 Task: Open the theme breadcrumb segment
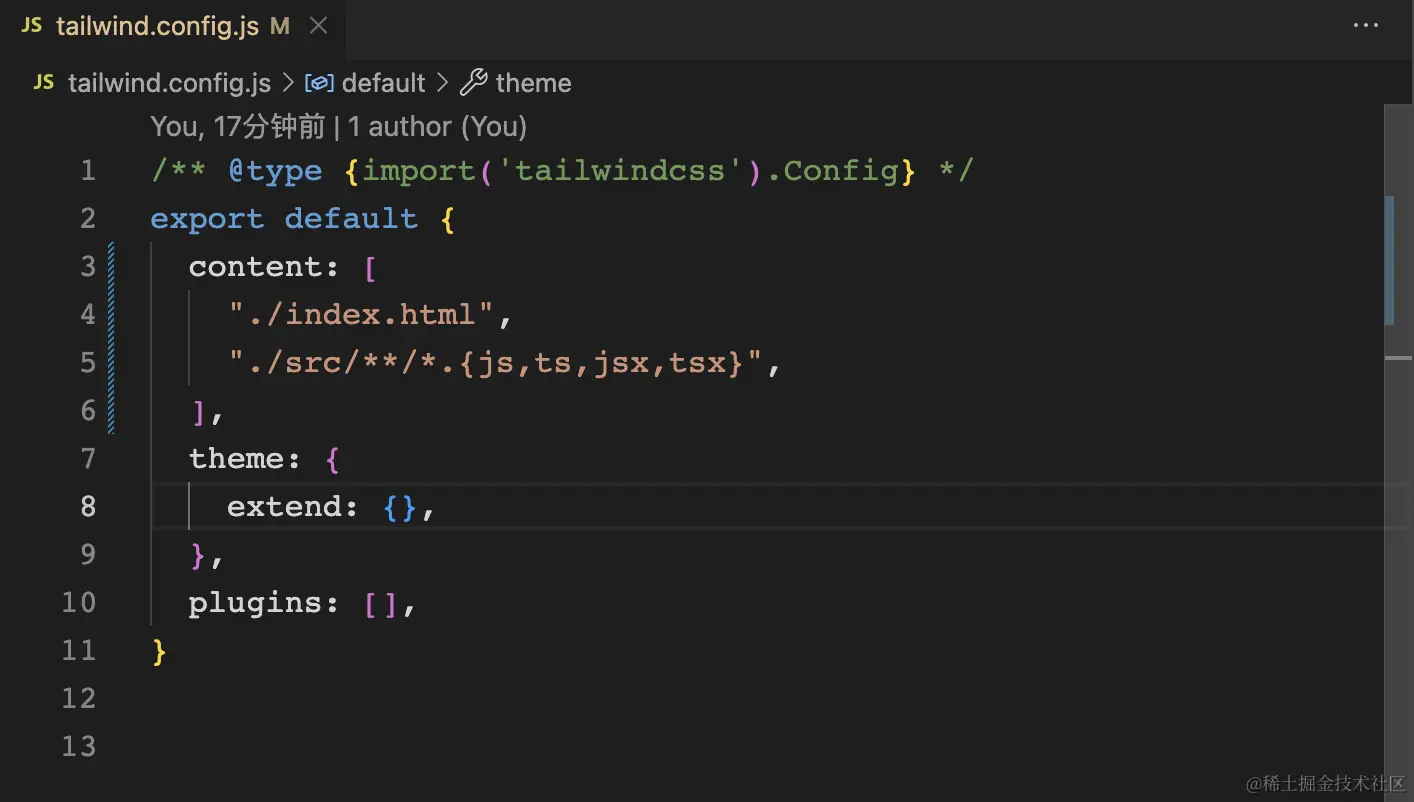point(533,83)
